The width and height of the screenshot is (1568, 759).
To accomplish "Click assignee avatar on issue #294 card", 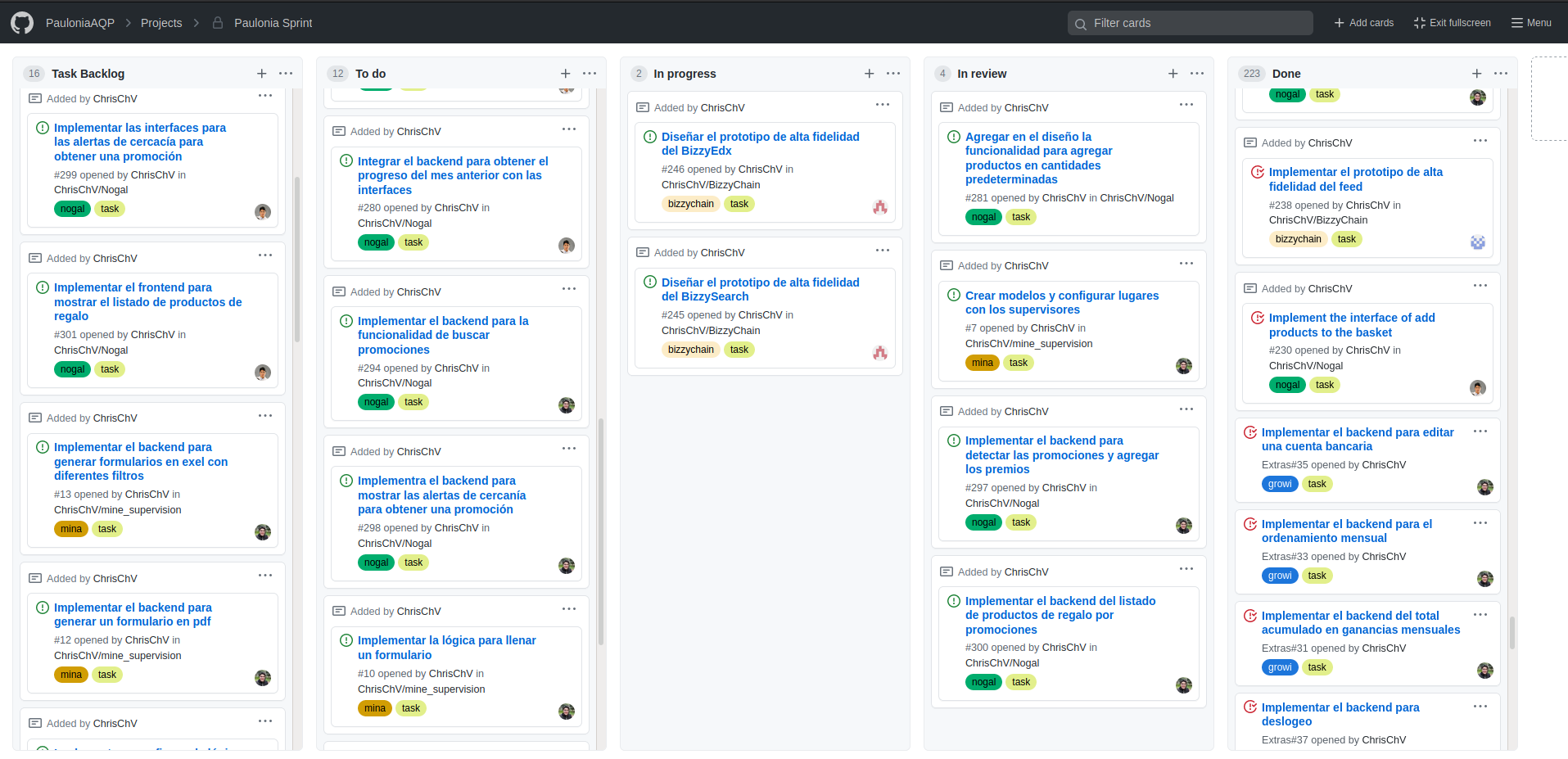I will click(567, 405).
